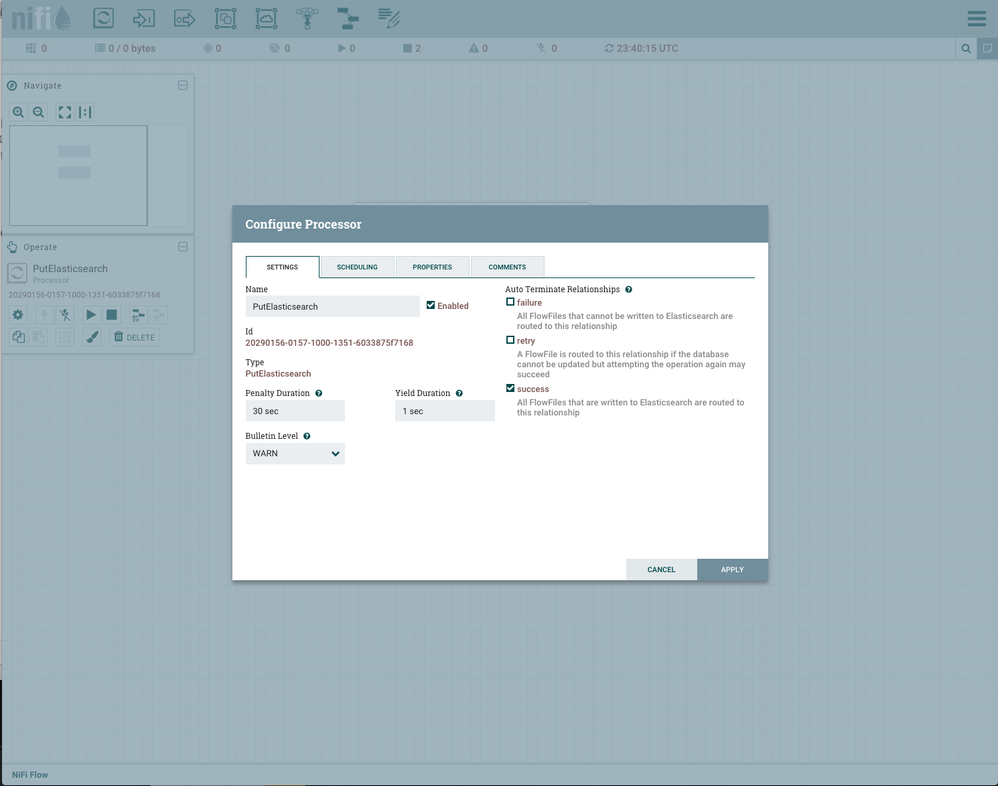Apply the processor configuration
Screen dimensions: 998x786
click(733, 570)
